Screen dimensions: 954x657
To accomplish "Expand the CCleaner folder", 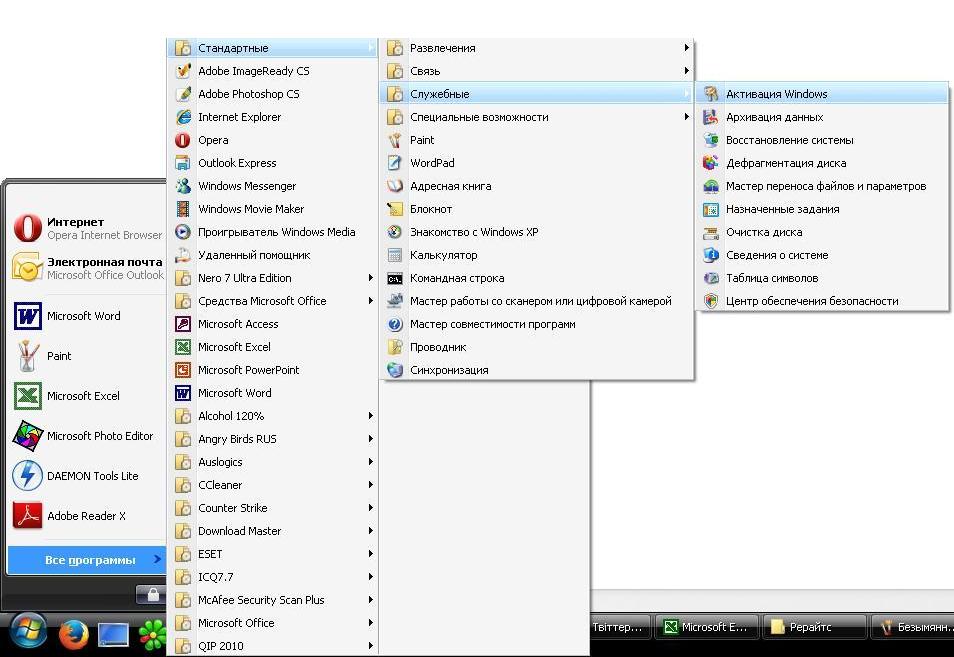I will 272,485.
